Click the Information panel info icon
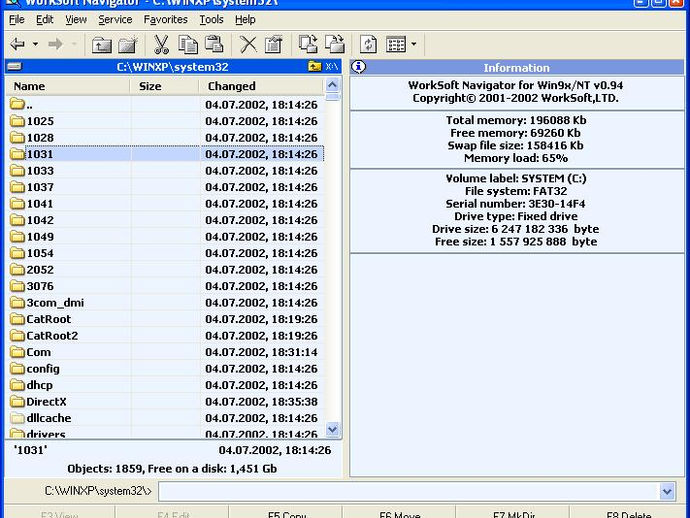The image size is (690, 518). tap(359, 67)
